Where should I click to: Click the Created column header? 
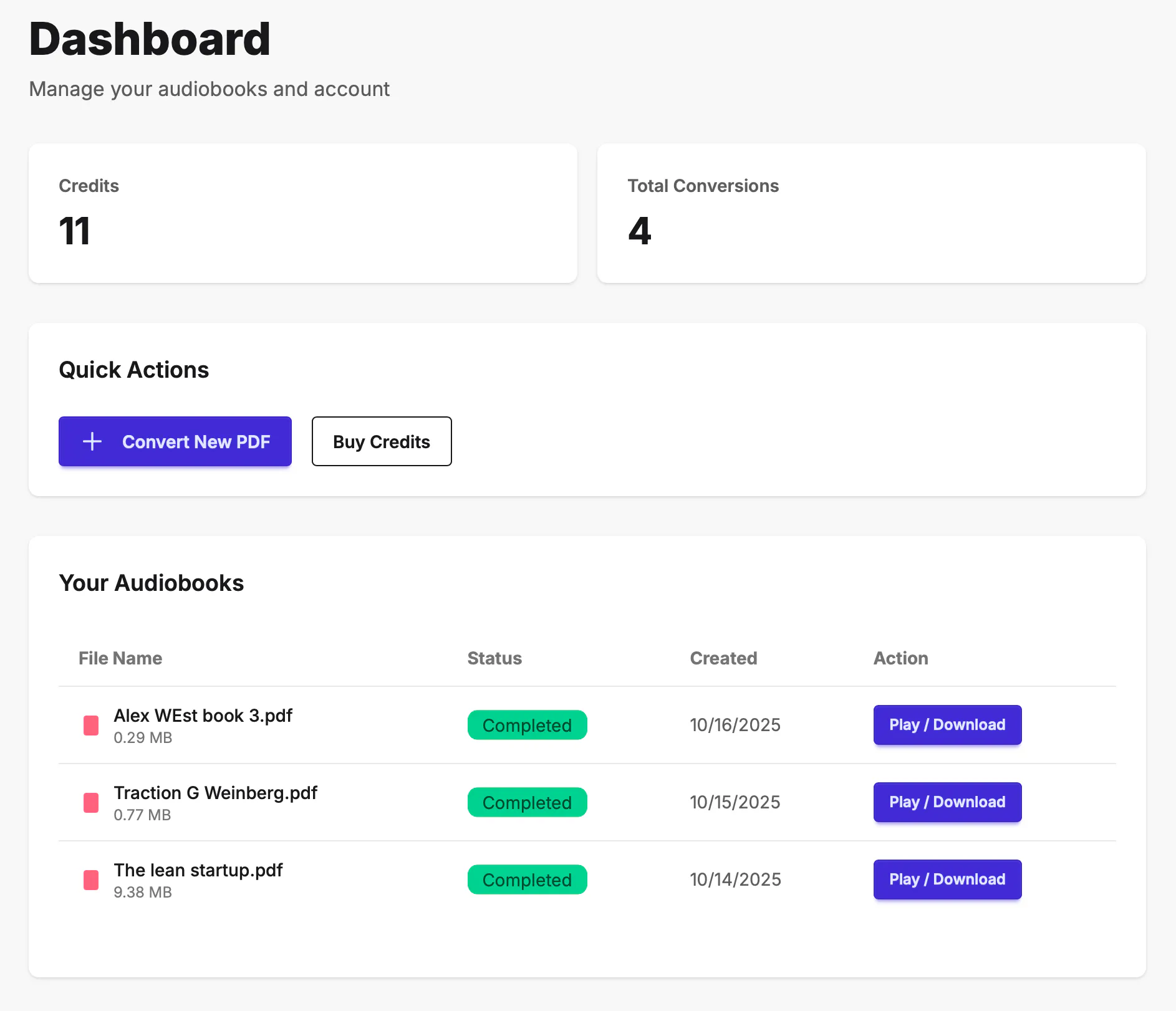[723, 658]
